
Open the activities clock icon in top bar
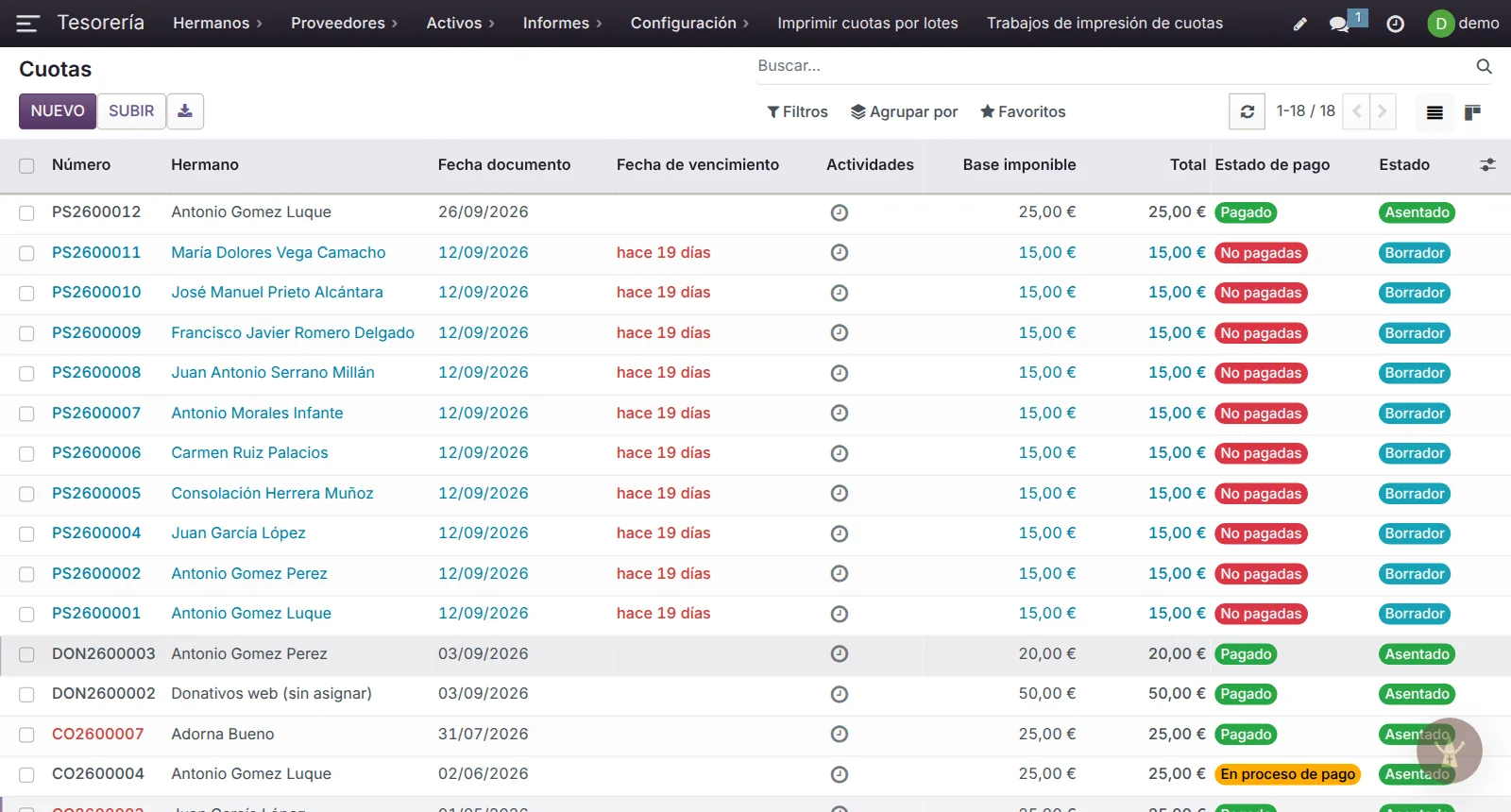tap(1395, 24)
